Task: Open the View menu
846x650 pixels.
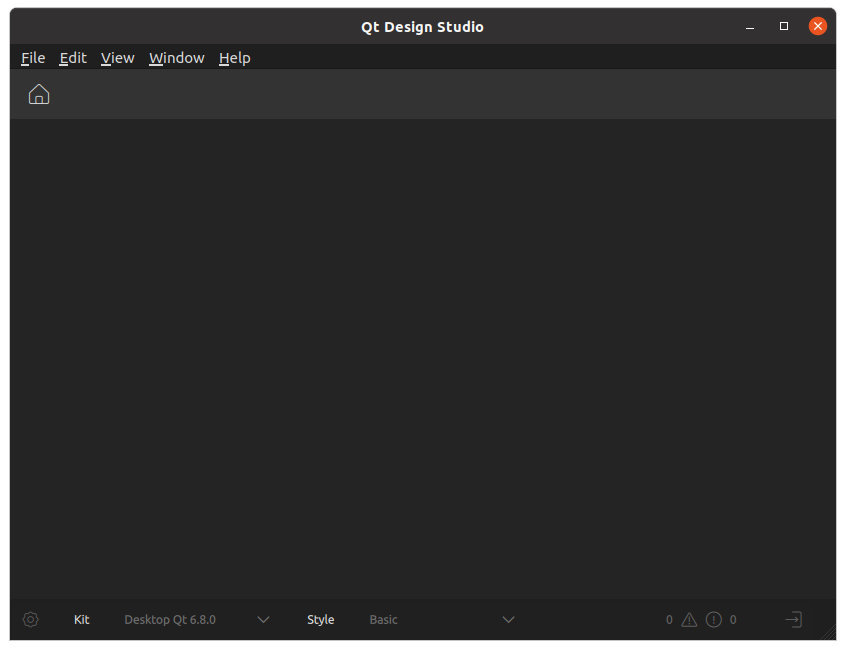Action: [118, 58]
